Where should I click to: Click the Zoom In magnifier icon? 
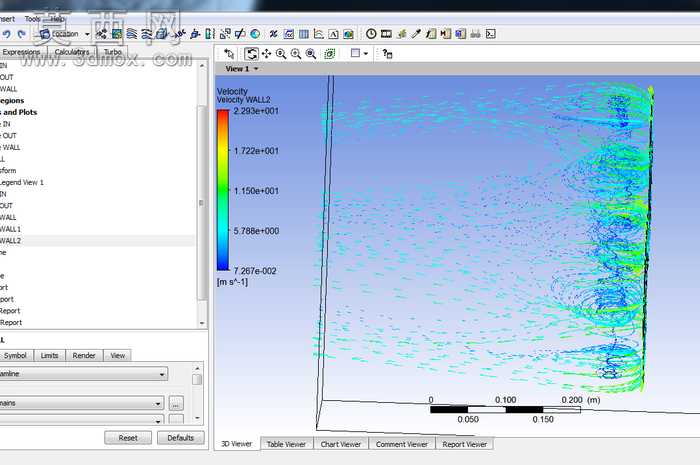[281, 54]
